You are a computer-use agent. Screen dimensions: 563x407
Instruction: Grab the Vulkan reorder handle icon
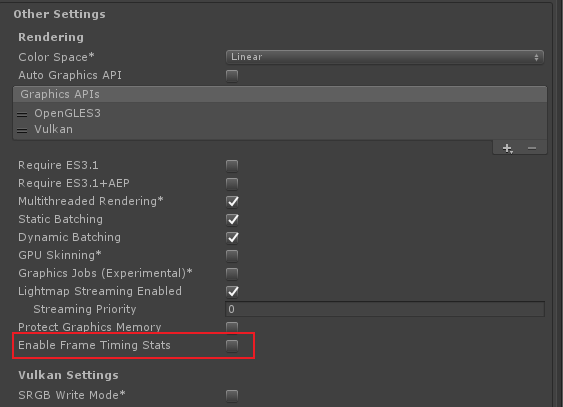[22, 131]
